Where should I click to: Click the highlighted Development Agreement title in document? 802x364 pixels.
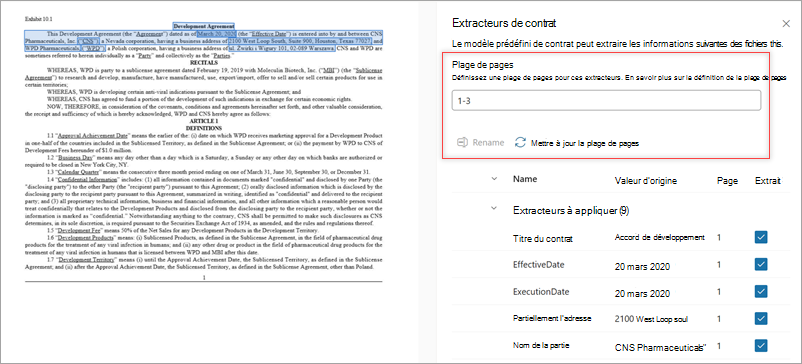coord(204,26)
